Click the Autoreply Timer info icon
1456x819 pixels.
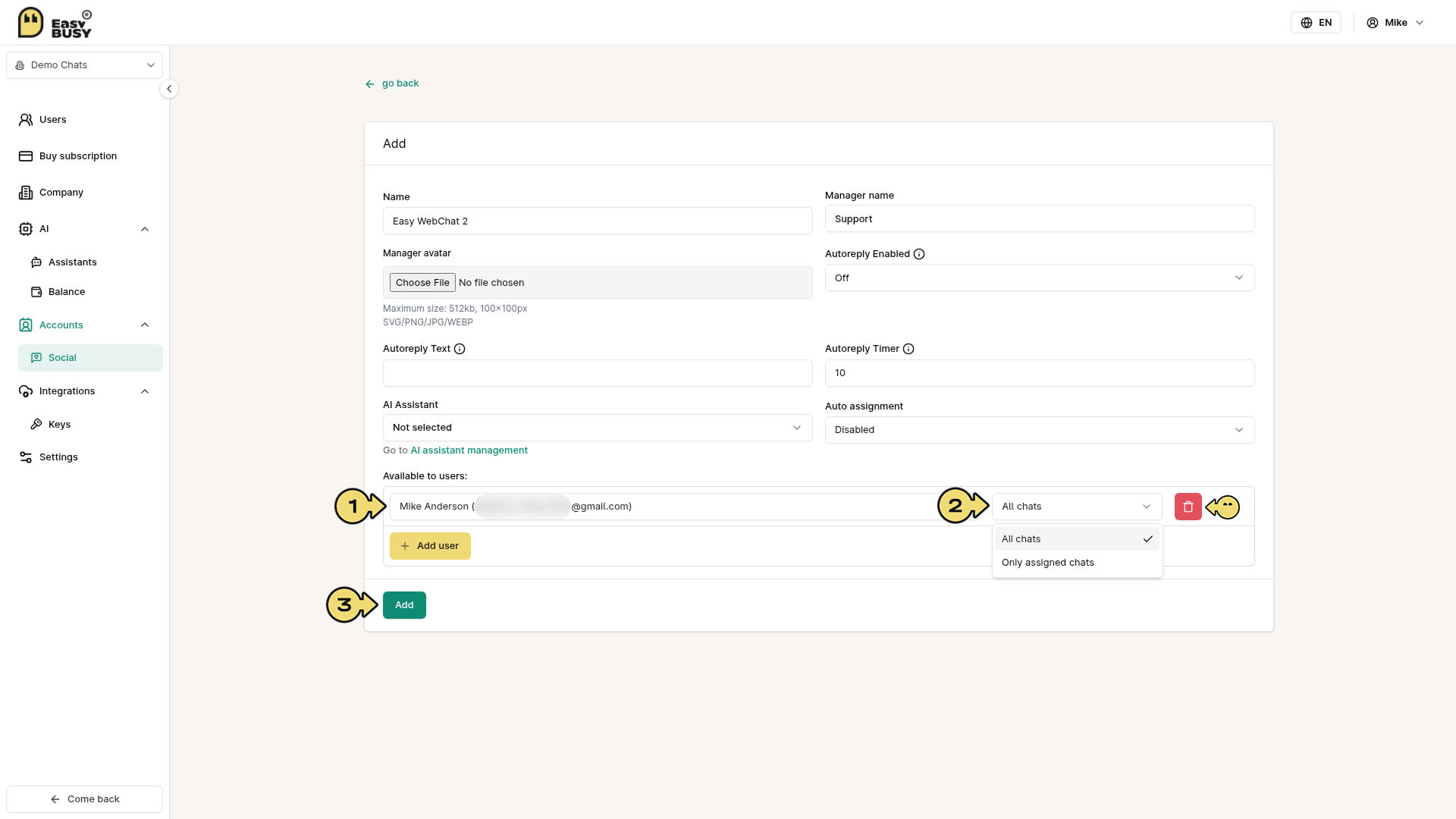click(908, 349)
